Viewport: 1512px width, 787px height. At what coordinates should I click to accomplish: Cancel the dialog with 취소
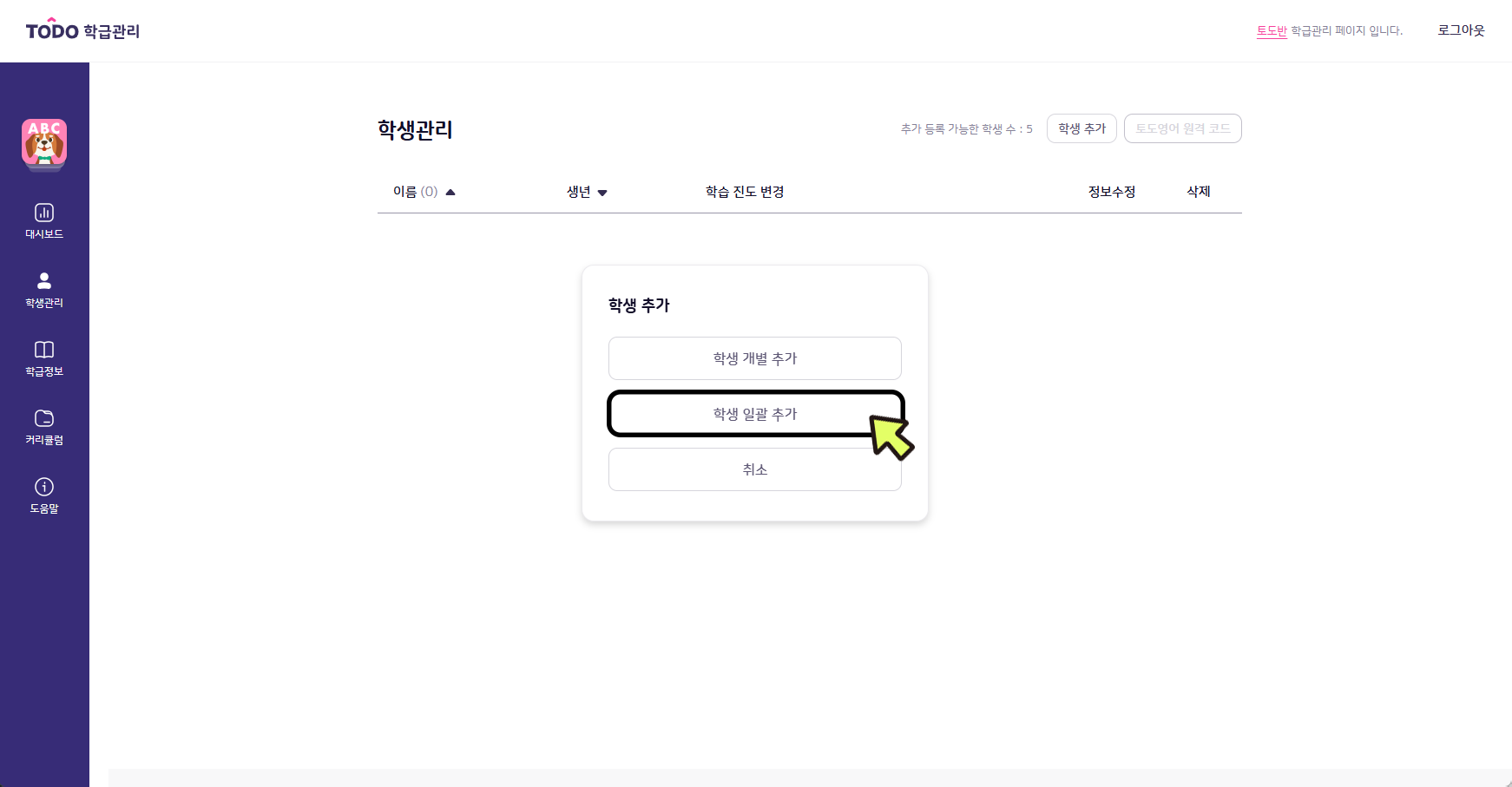tap(755, 469)
